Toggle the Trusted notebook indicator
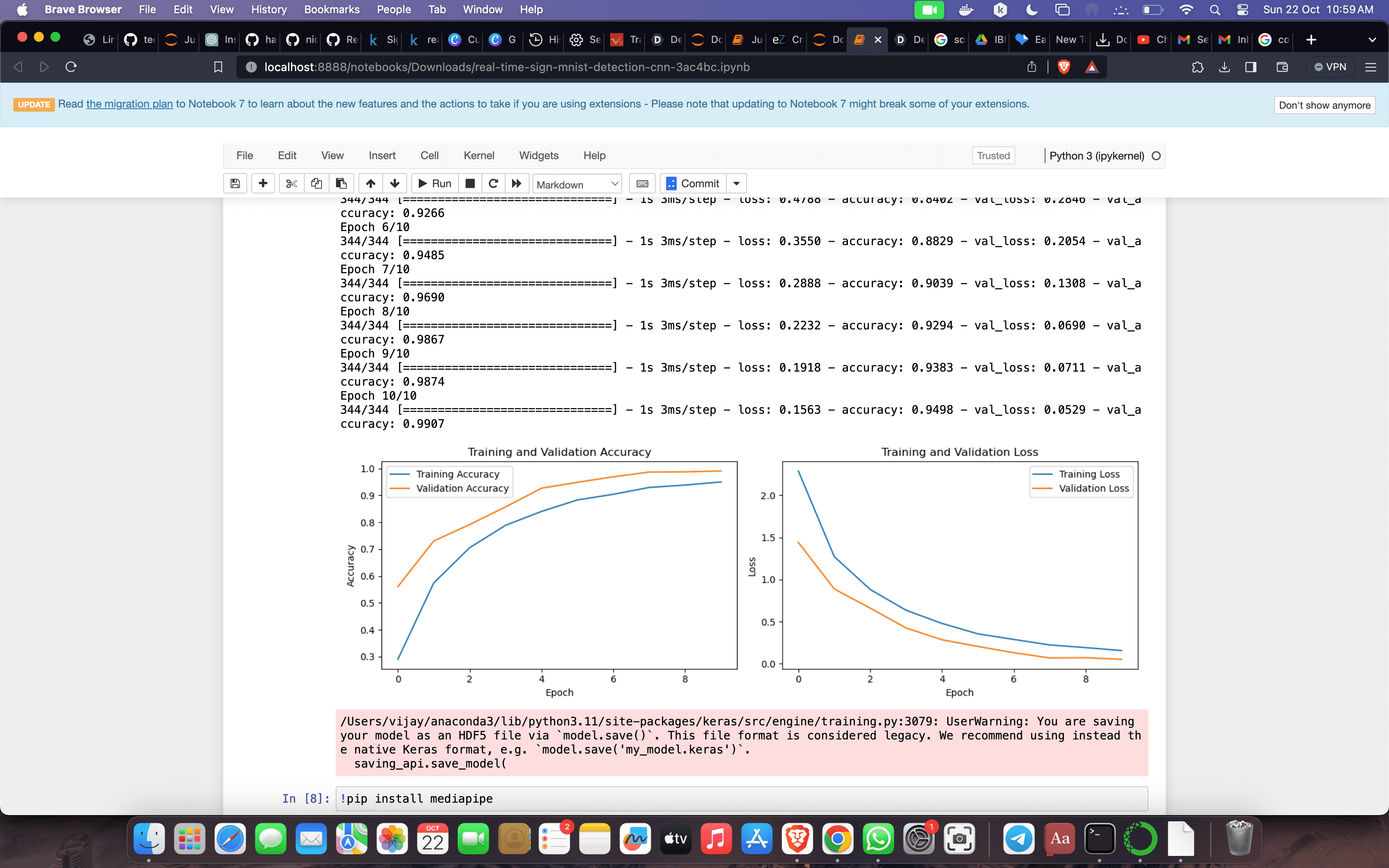Image resolution: width=1389 pixels, height=868 pixels. tap(993, 155)
